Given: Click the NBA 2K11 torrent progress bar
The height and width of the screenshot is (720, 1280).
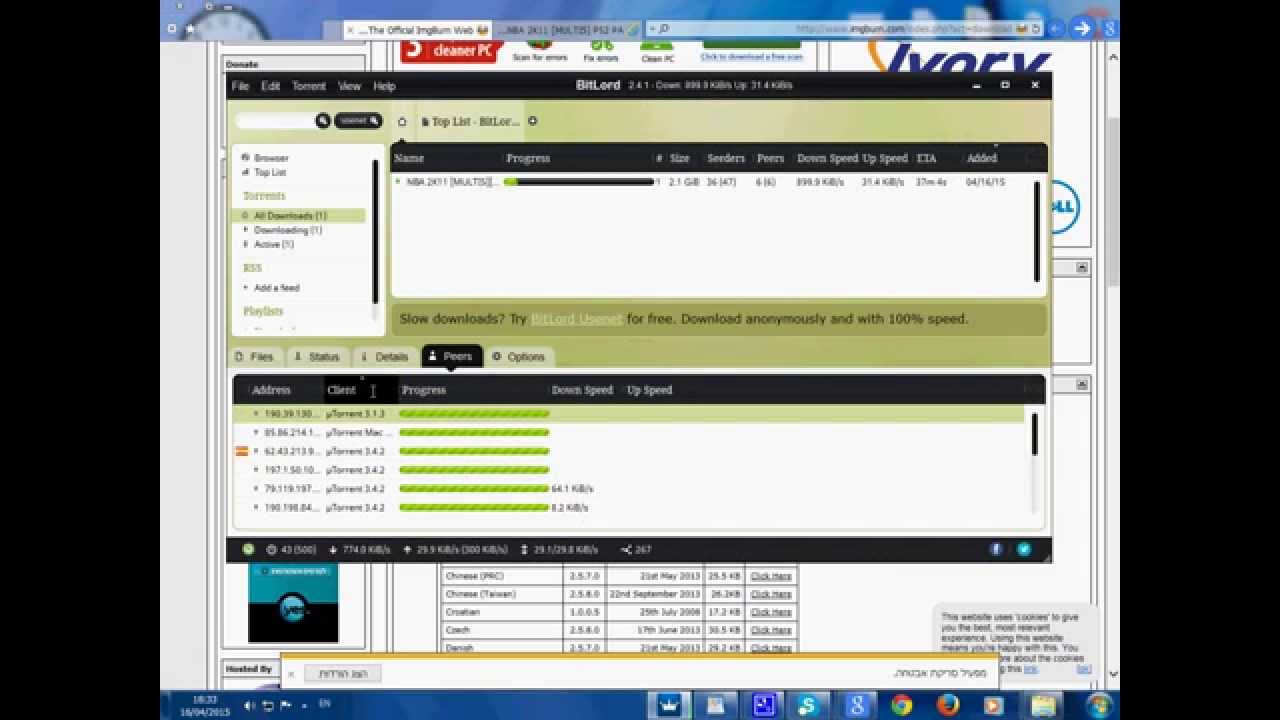Looking at the screenshot, I should [579, 182].
